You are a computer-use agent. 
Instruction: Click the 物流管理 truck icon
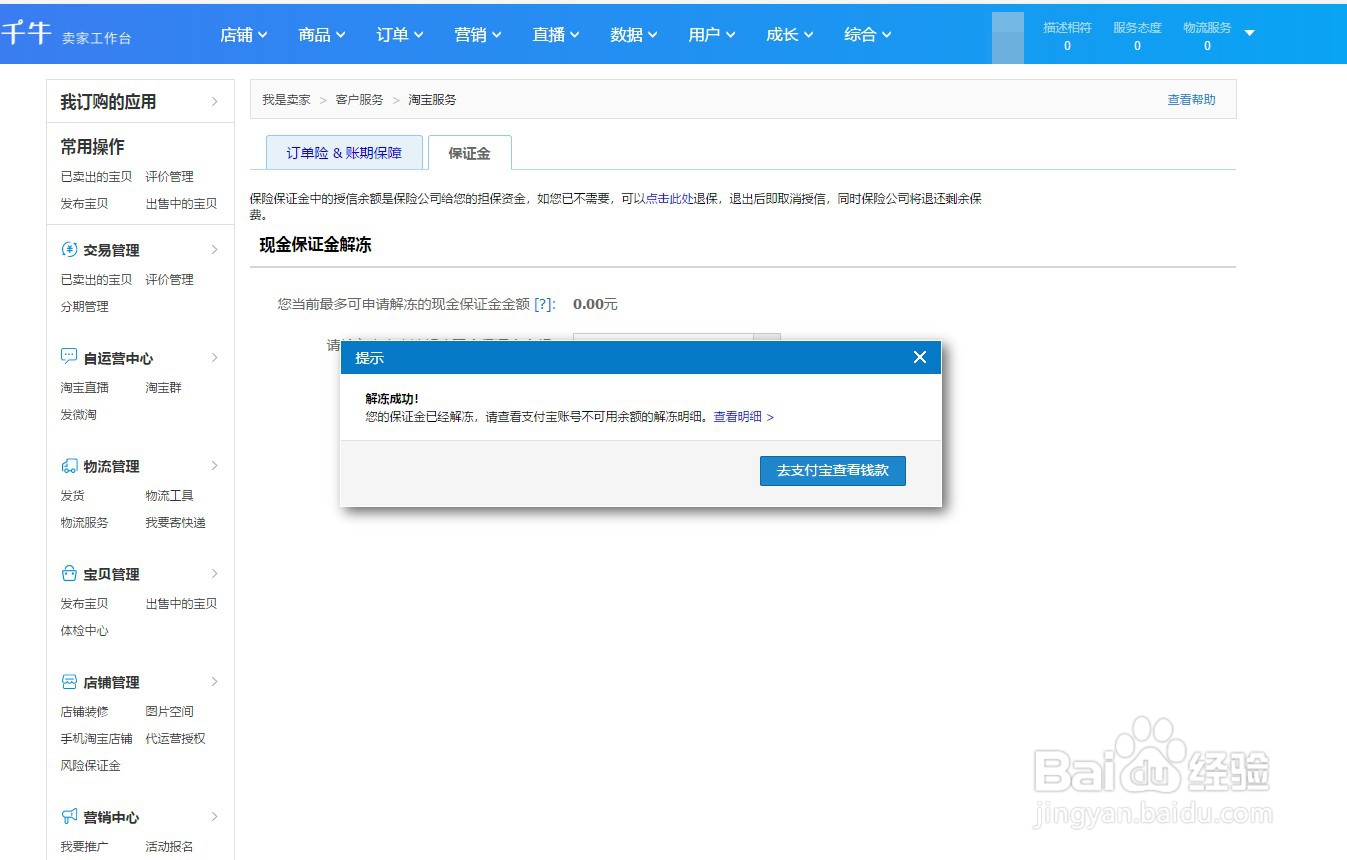coord(69,466)
